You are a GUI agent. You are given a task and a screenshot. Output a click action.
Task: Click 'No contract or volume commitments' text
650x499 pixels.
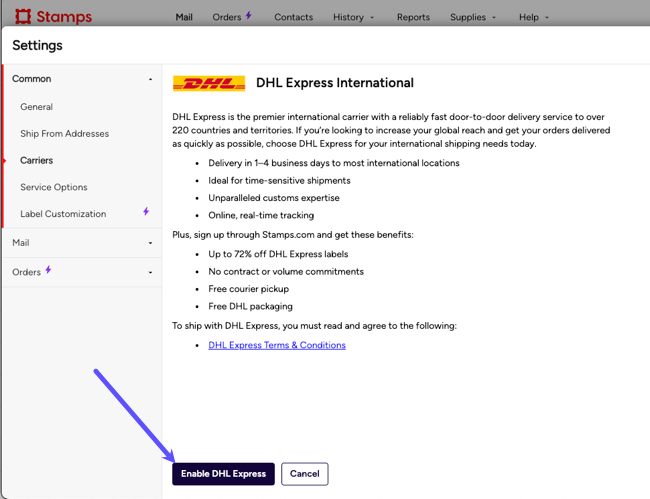tap(286, 271)
